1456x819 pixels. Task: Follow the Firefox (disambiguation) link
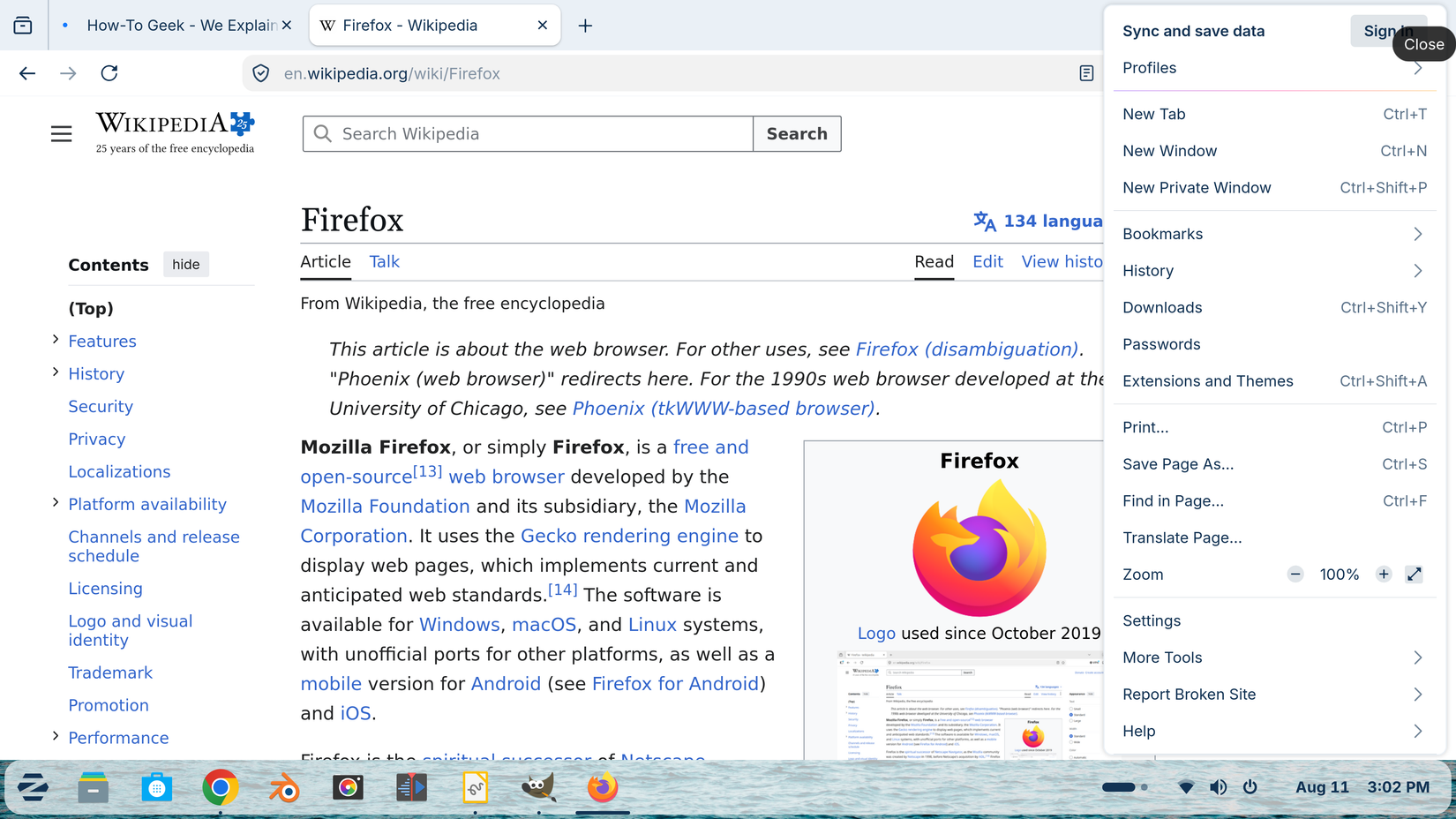coord(967,349)
